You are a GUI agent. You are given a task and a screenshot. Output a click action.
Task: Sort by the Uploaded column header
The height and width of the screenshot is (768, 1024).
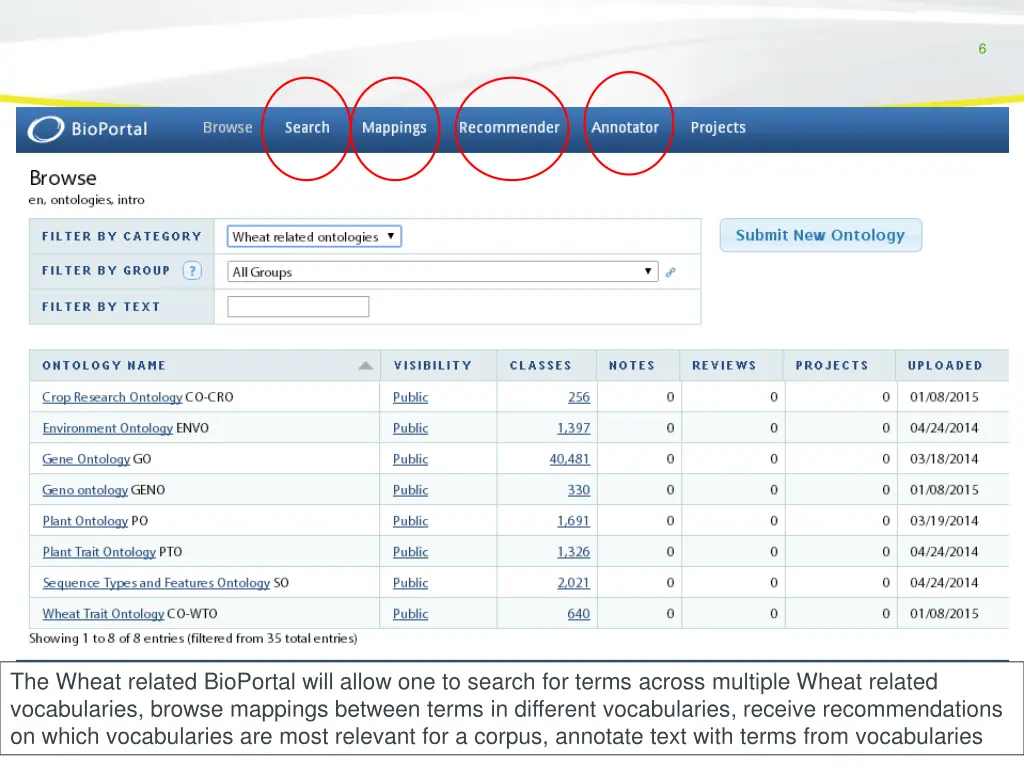[x=945, y=366]
